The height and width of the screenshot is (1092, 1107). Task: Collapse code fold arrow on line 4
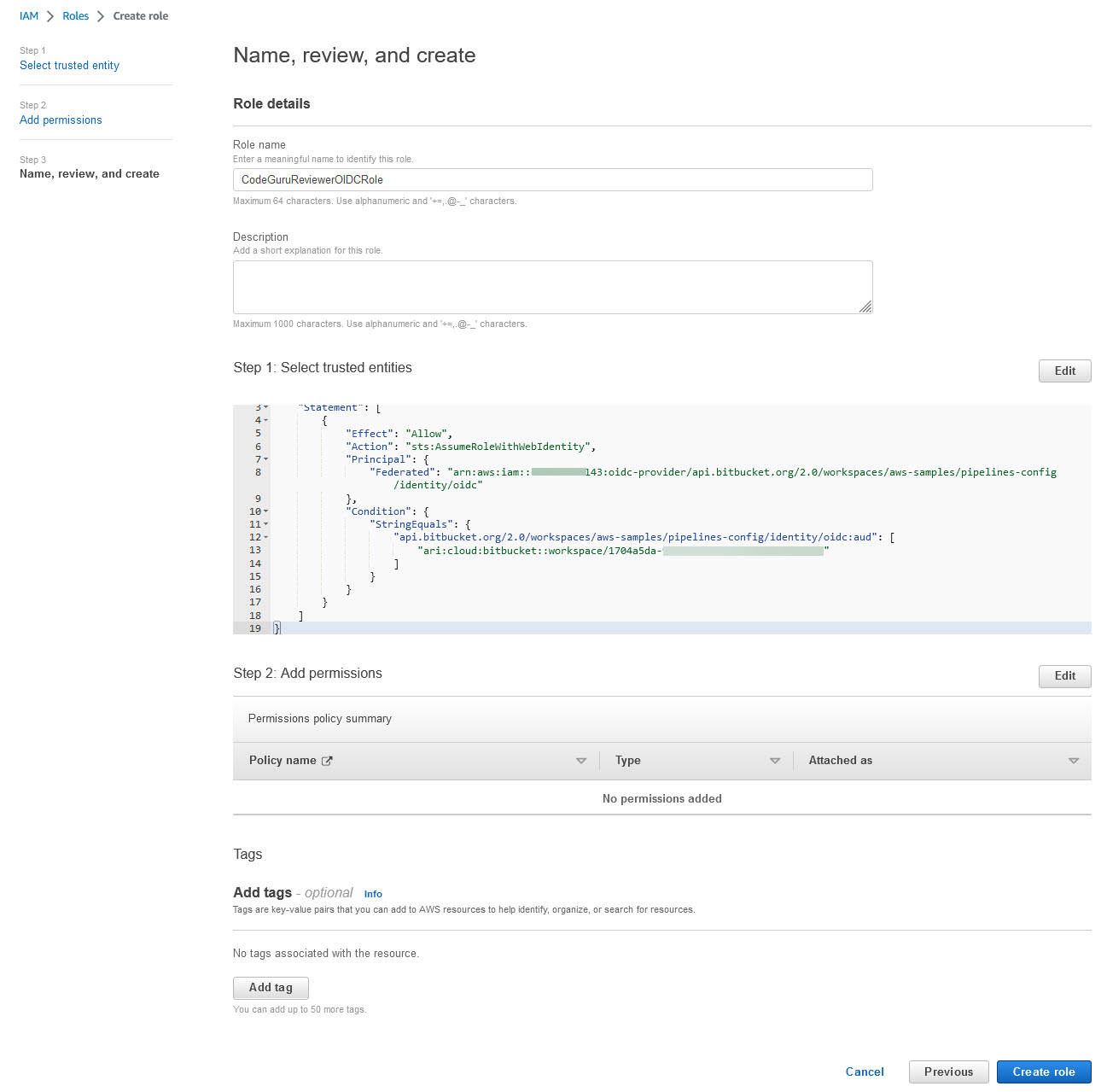click(265, 420)
